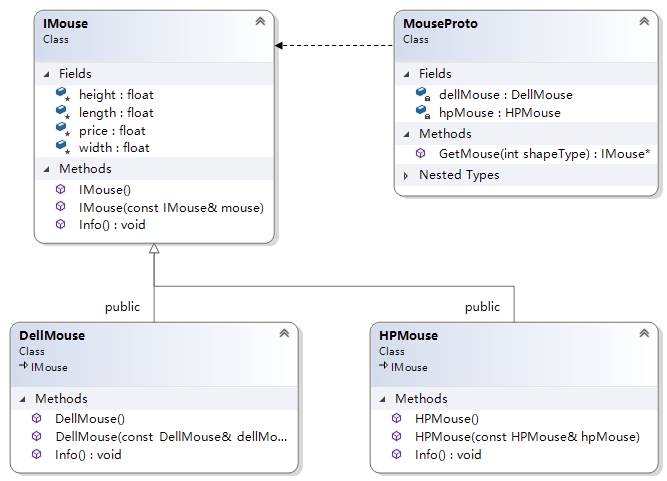This screenshot has width=667, height=481.
Task: Click the Info() method icon in DellMouse
Action: (37, 454)
